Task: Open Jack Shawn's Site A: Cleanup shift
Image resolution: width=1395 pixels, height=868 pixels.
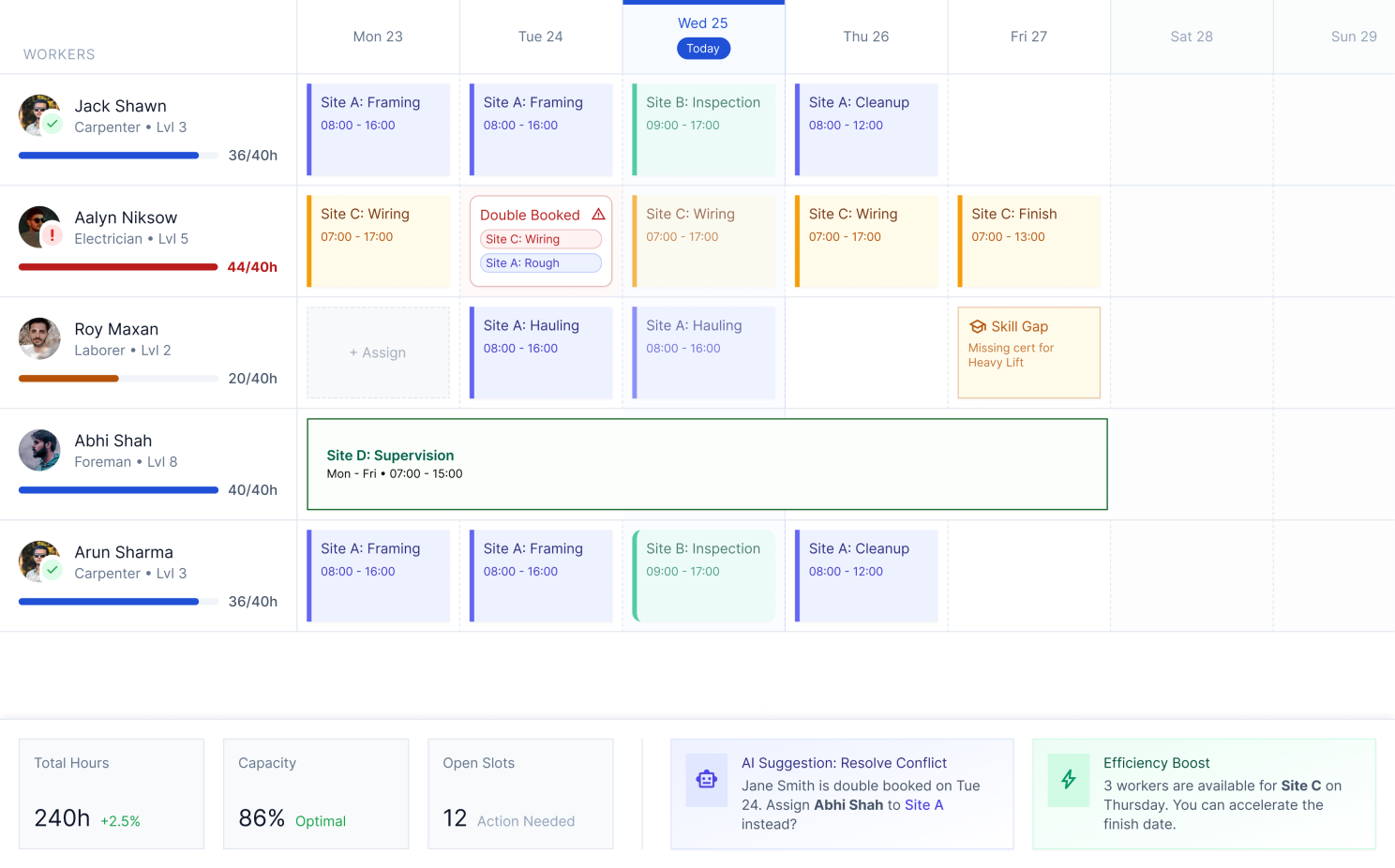Action: click(x=866, y=129)
